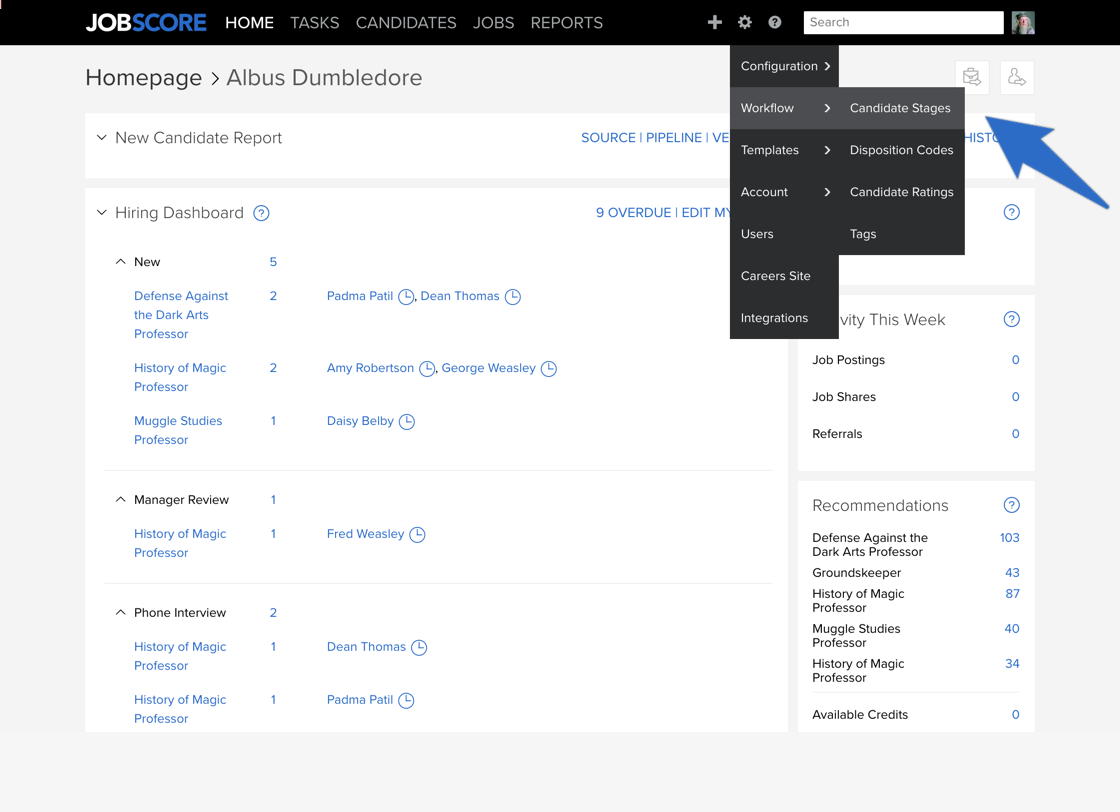The height and width of the screenshot is (812, 1120).
Task: Collapse the Phone Interview section
Action: point(120,612)
